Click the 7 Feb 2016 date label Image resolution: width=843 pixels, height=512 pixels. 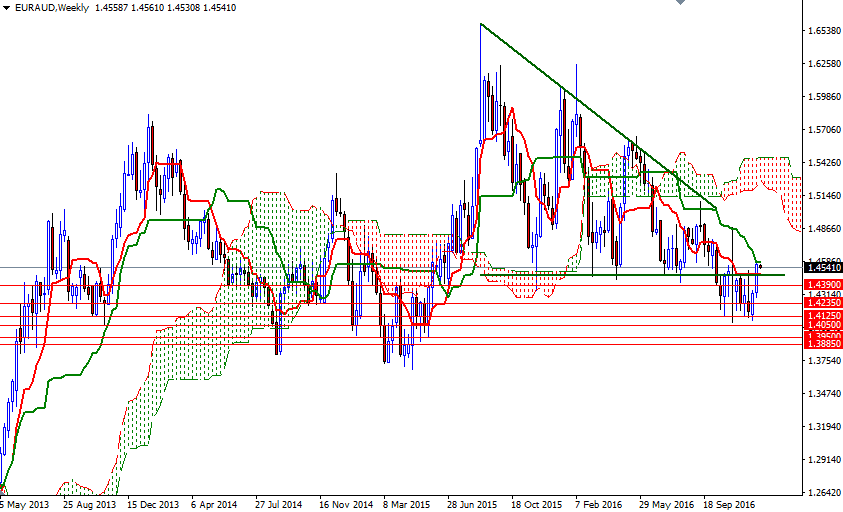tap(598, 504)
